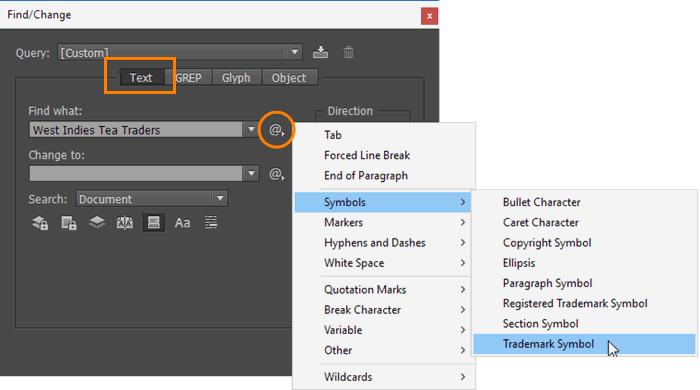Click the Delete Query trash icon

349,52
